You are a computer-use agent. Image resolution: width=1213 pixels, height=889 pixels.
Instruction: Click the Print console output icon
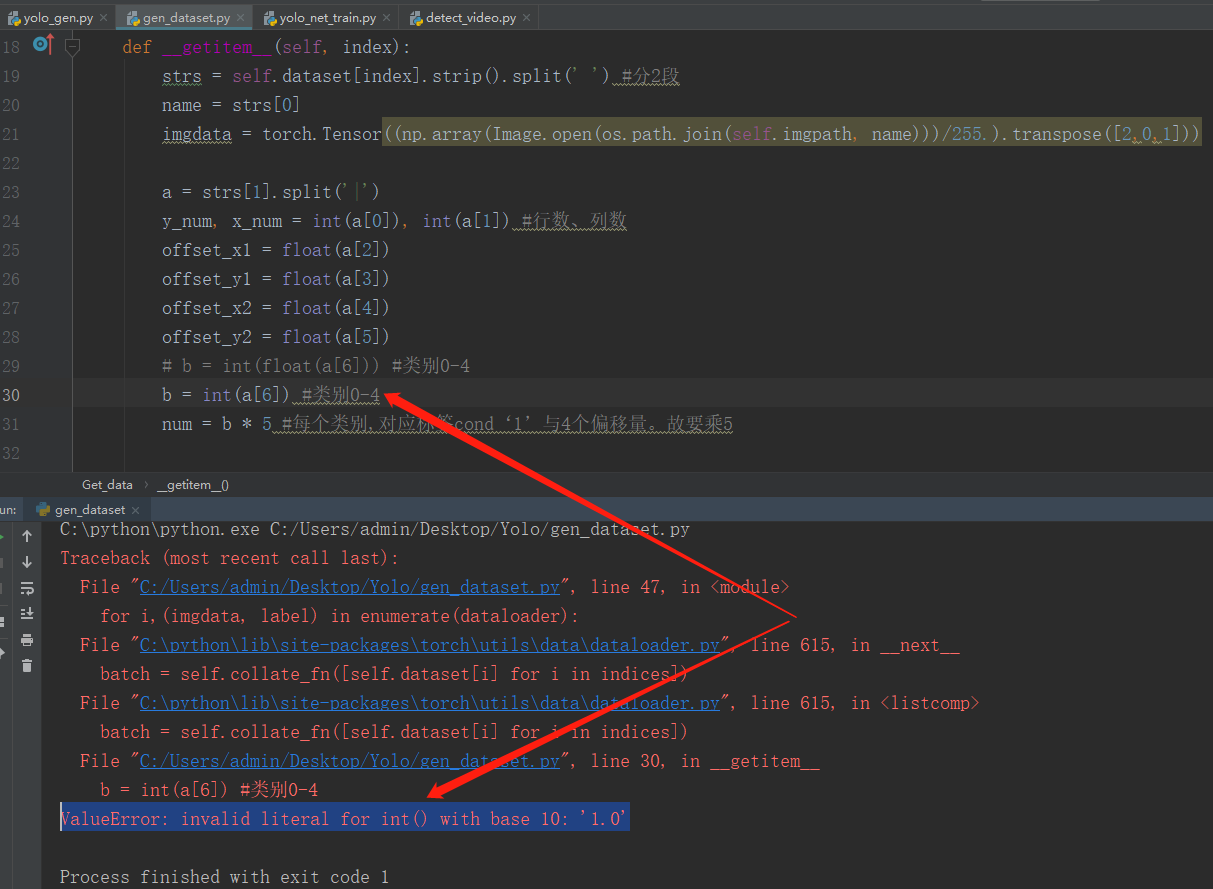click(x=27, y=640)
